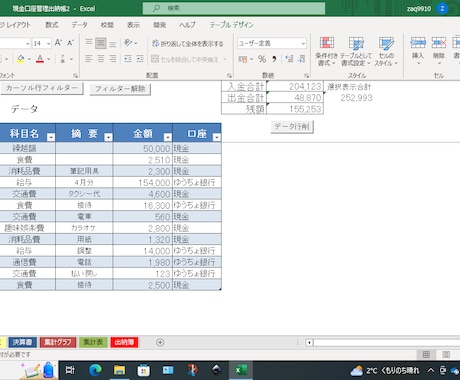Open the user account avatar
The image size is (460, 380).
[442, 8]
